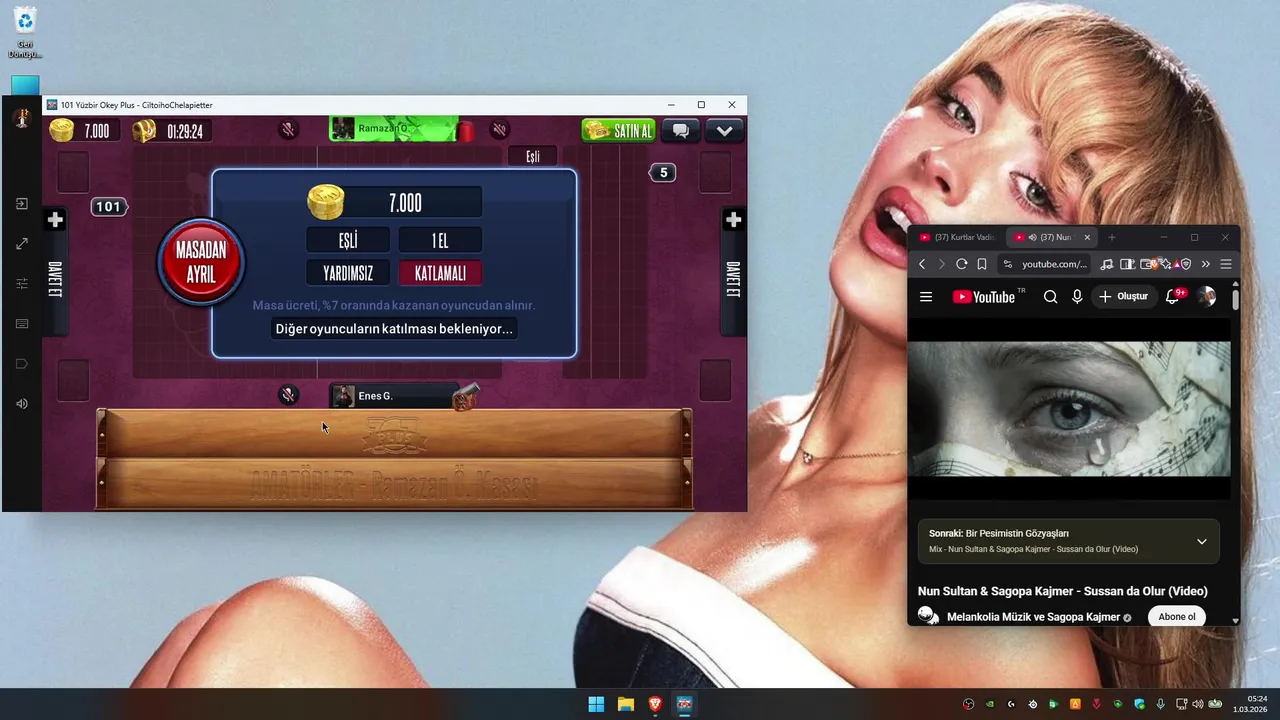Click the music note icon in browser toolbar
This screenshot has width=1280, height=720.
coord(1107,264)
